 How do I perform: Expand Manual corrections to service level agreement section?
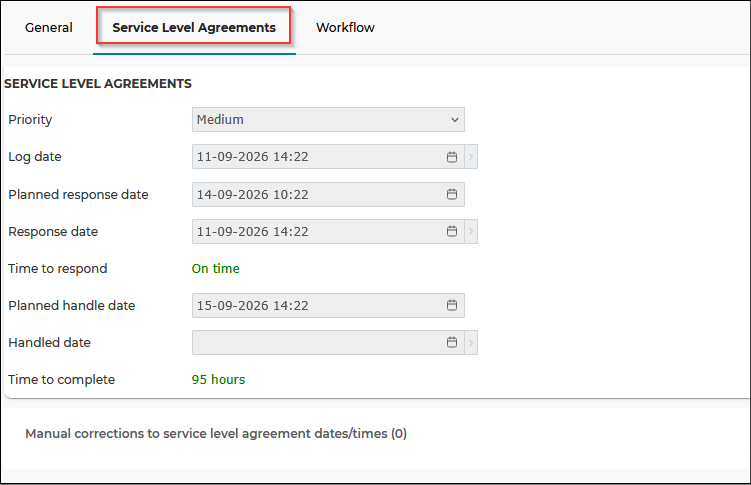[216, 433]
